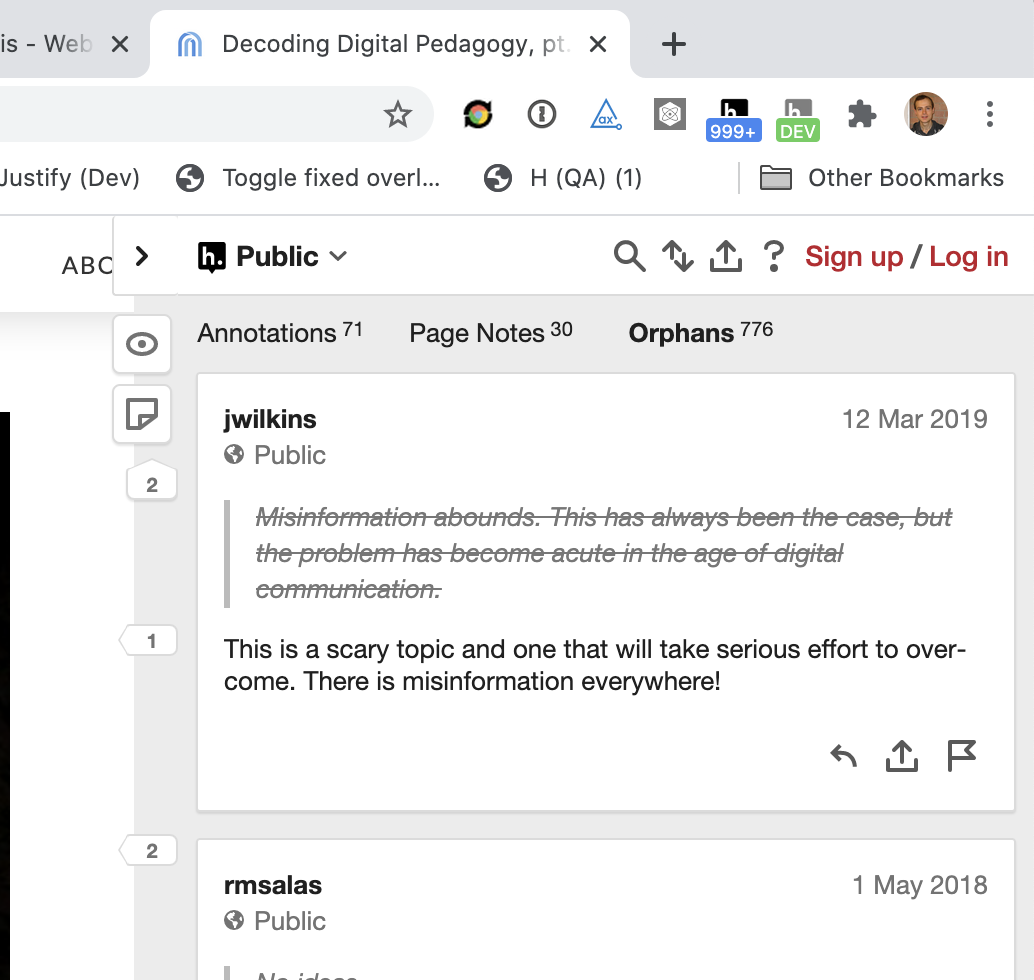Open Chrome's three-dot browser menu
This screenshot has height=980, width=1034.
[990, 115]
